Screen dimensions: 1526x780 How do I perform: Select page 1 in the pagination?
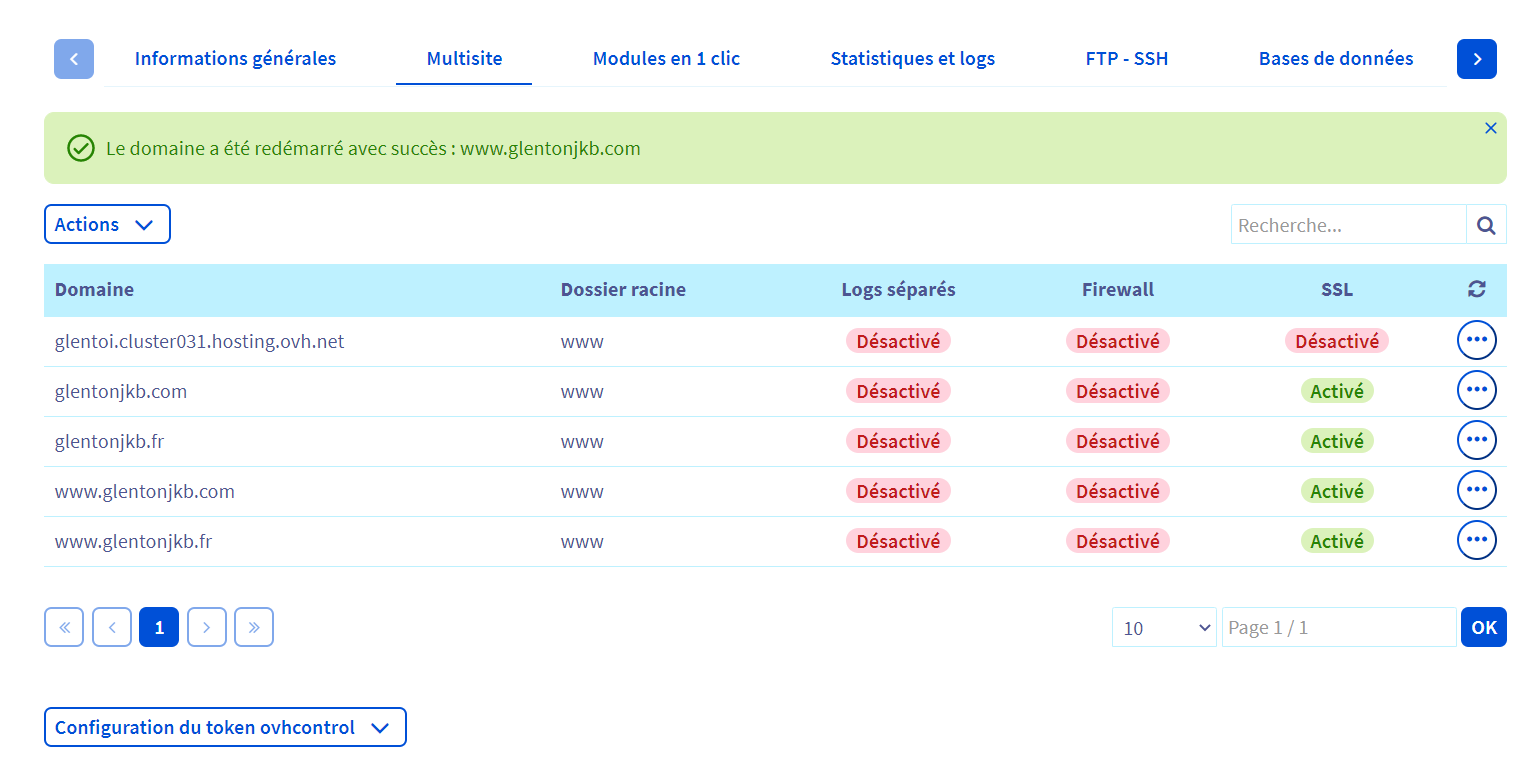click(x=159, y=627)
